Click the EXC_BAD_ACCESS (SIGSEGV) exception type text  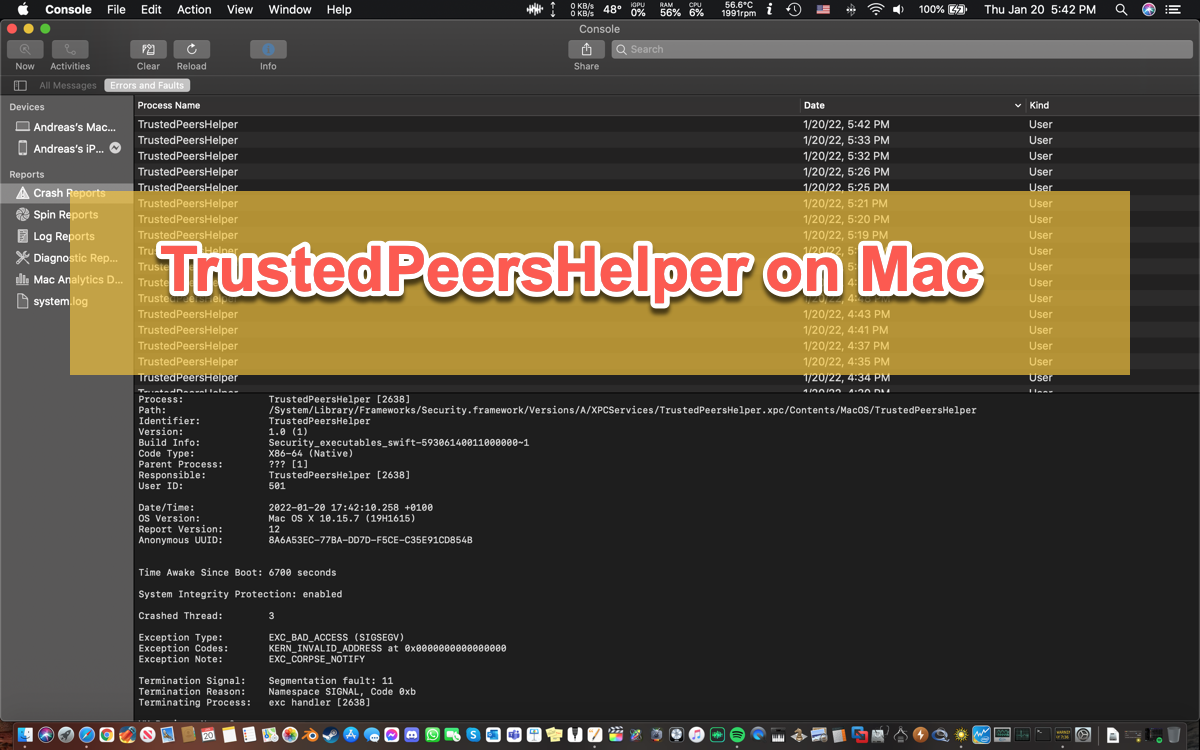[336, 637]
